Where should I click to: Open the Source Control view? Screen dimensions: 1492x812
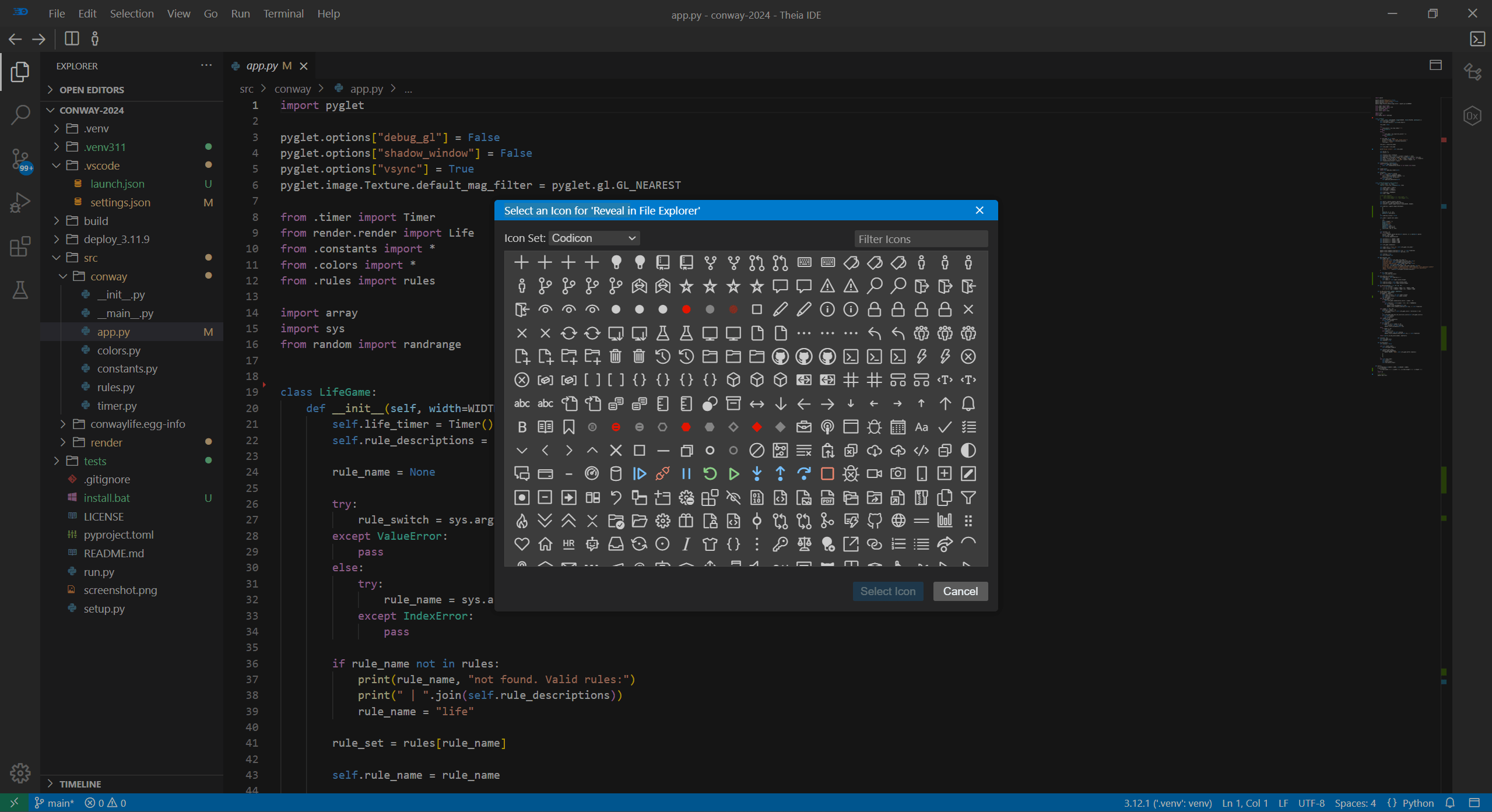[20, 159]
